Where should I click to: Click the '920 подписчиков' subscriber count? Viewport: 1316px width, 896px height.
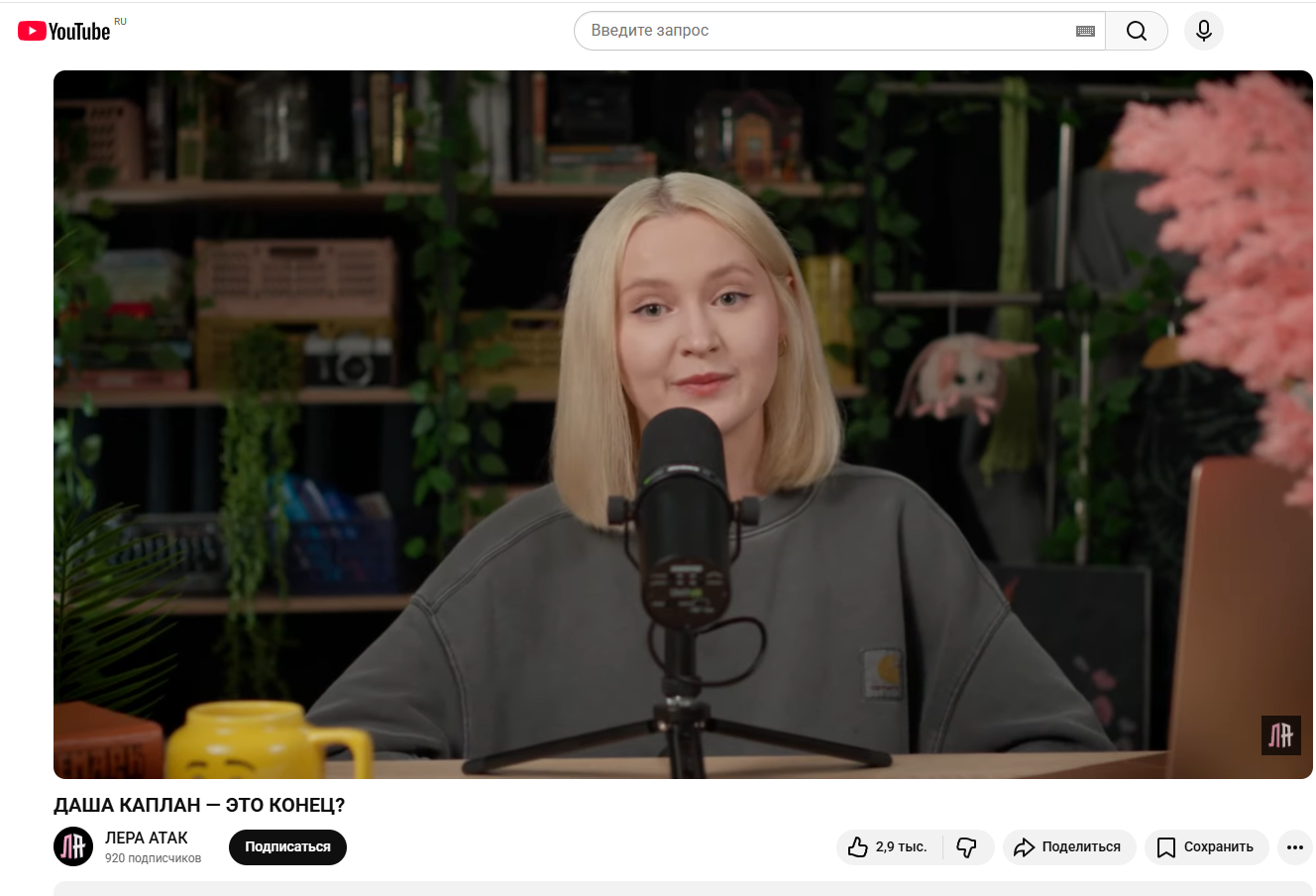click(x=153, y=858)
